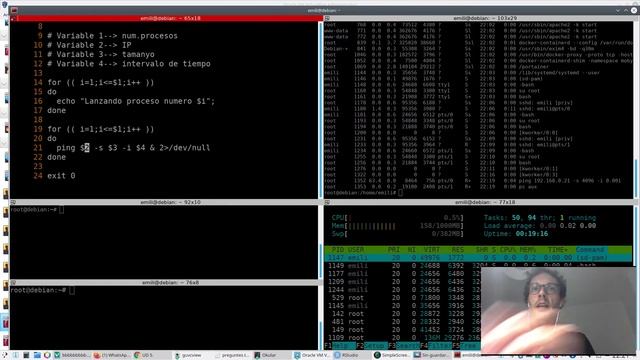Click the group icon of the 76x8 pane

(13, 282)
